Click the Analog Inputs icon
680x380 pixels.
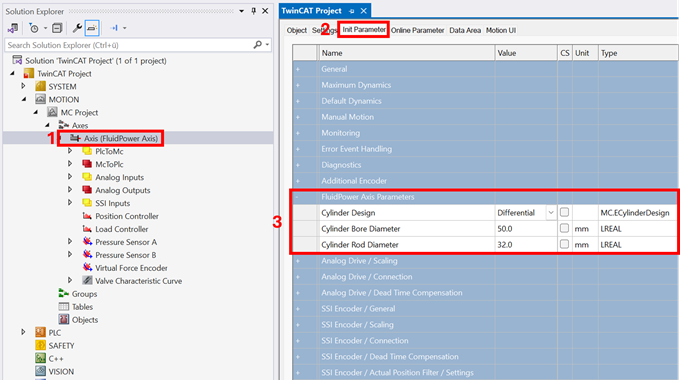coord(87,177)
